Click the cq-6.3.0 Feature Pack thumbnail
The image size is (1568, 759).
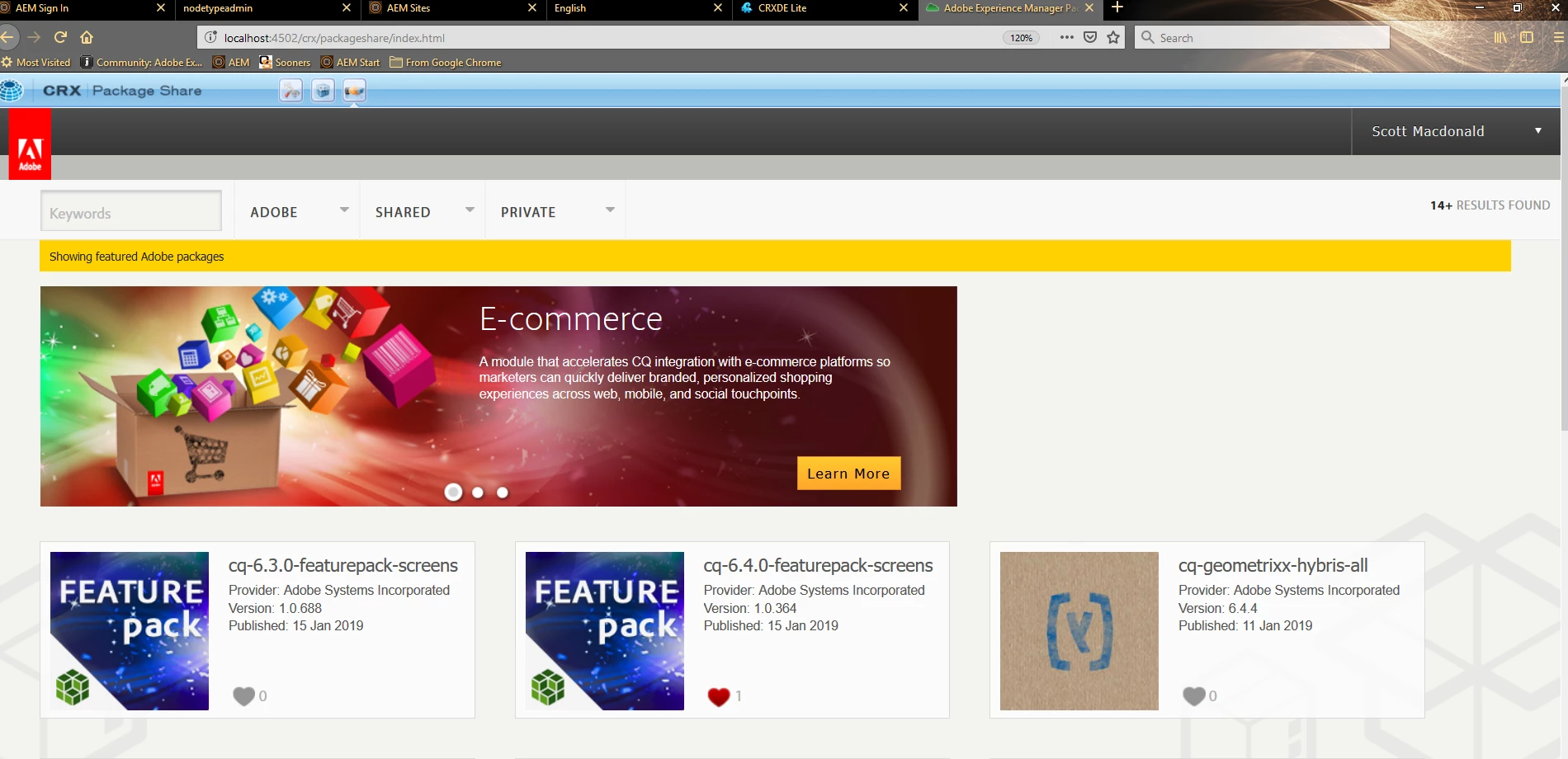click(130, 631)
